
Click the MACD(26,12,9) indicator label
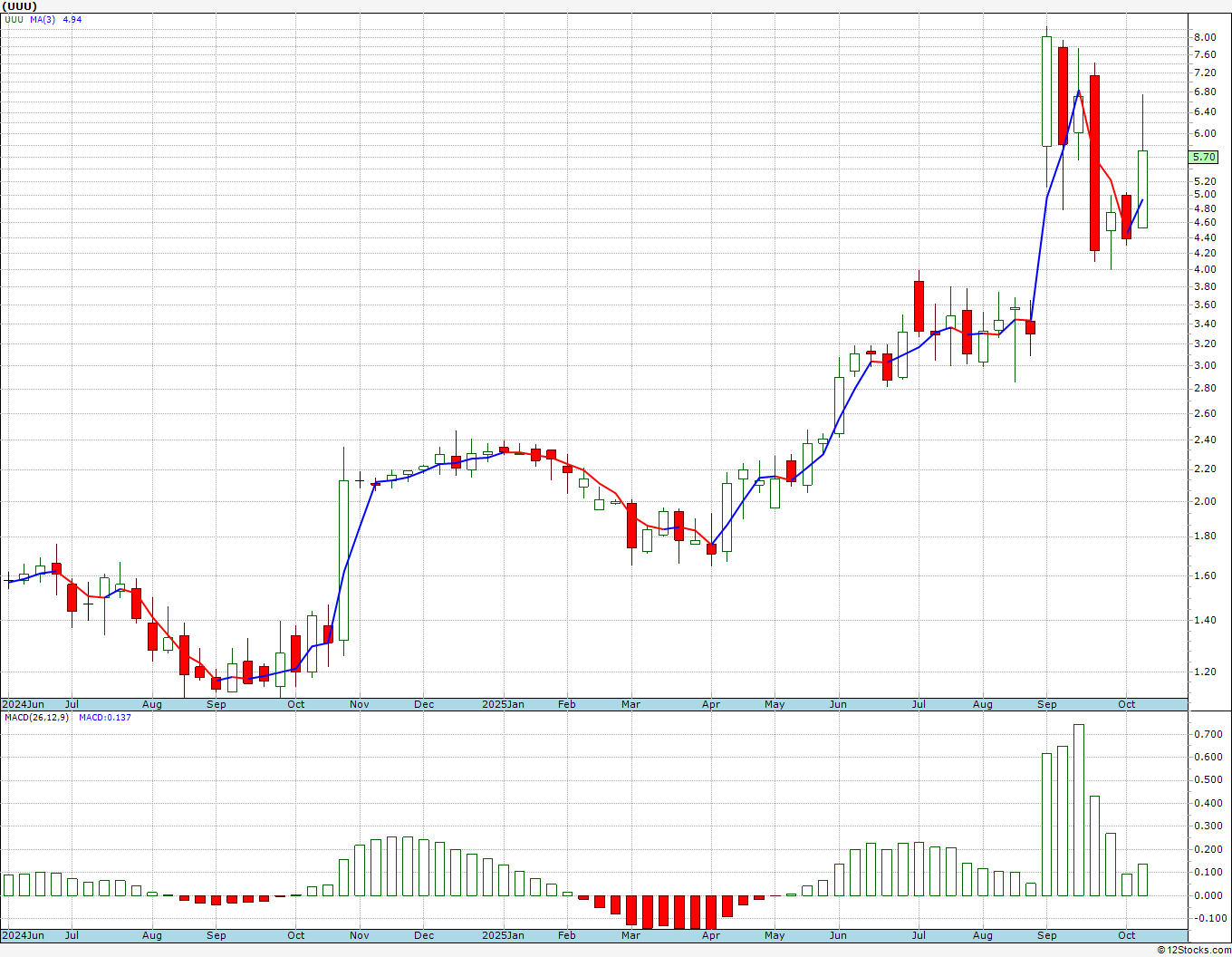click(37, 717)
